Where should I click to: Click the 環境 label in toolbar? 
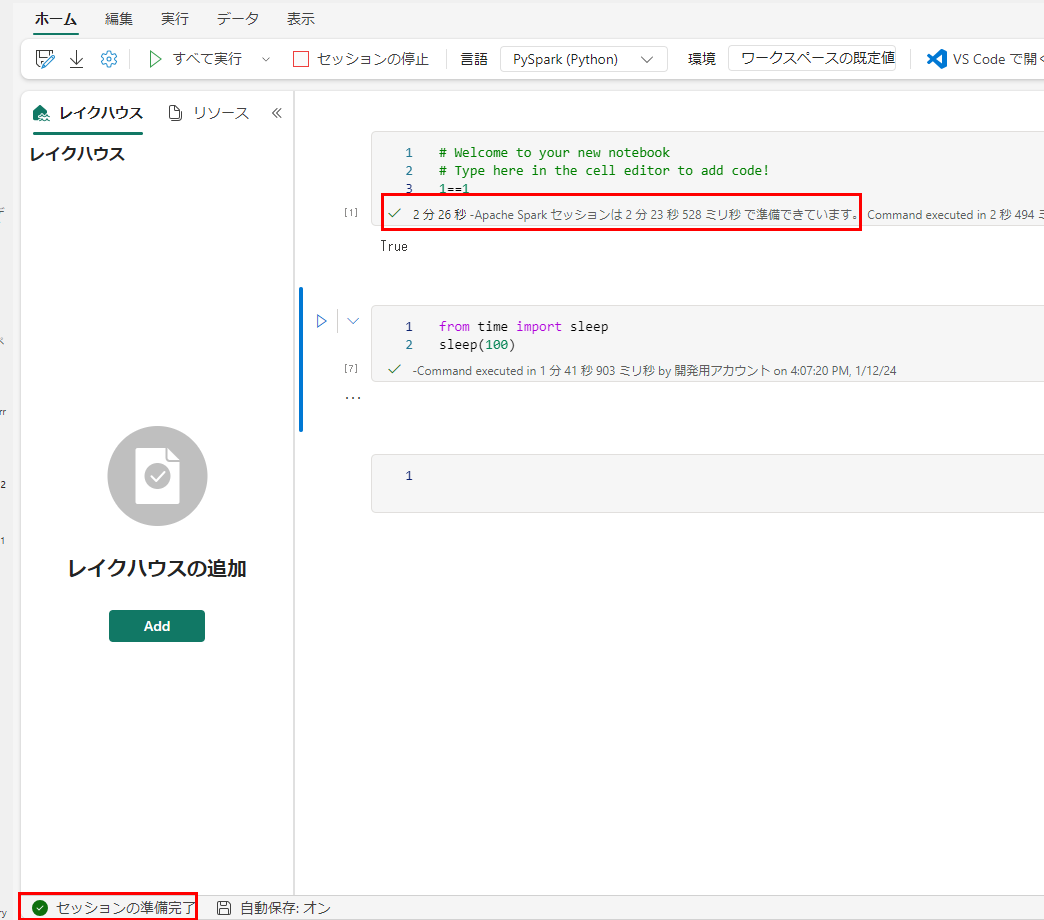pyautogui.click(x=702, y=59)
